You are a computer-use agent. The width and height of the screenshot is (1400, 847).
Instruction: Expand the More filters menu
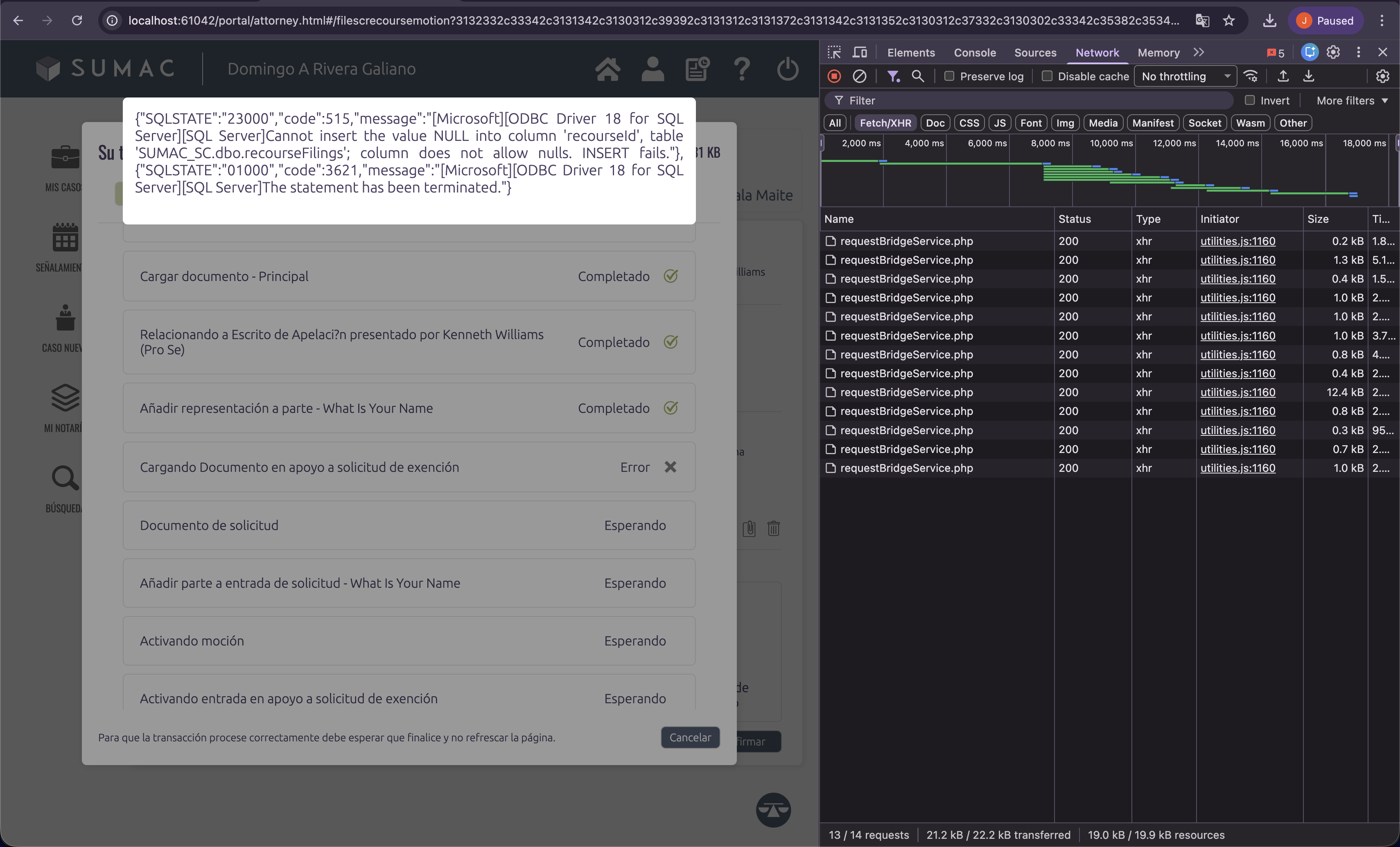1352,101
